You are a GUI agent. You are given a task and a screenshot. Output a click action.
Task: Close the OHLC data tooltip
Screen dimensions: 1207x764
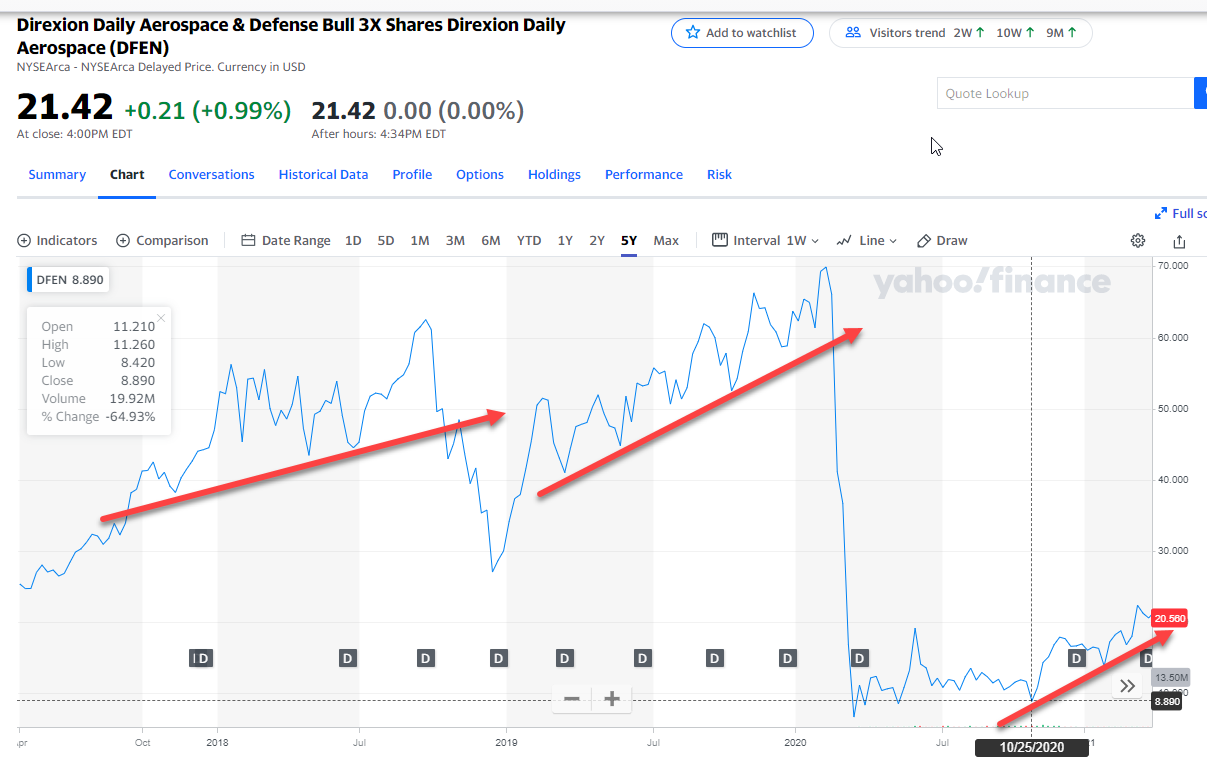[161, 318]
